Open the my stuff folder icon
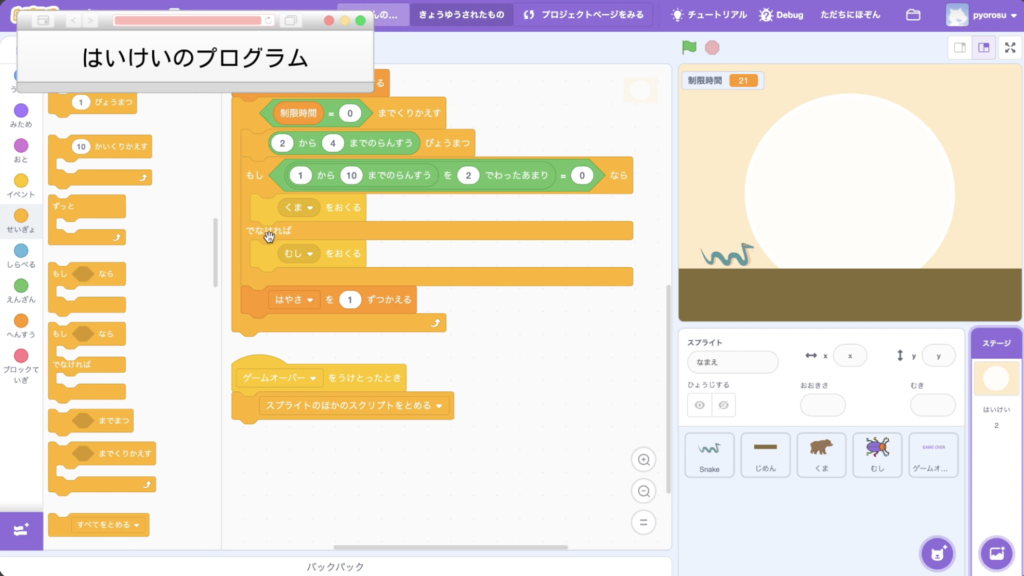This screenshot has width=1024, height=576. point(912,16)
